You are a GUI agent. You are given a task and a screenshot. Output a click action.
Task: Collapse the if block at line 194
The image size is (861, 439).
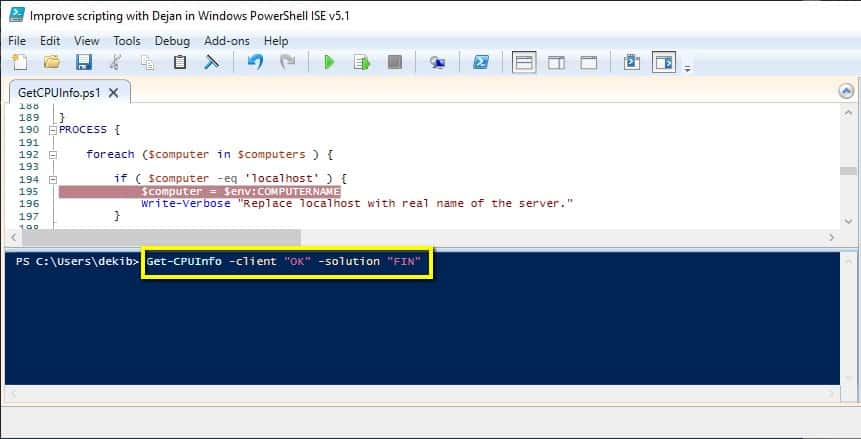point(53,179)
